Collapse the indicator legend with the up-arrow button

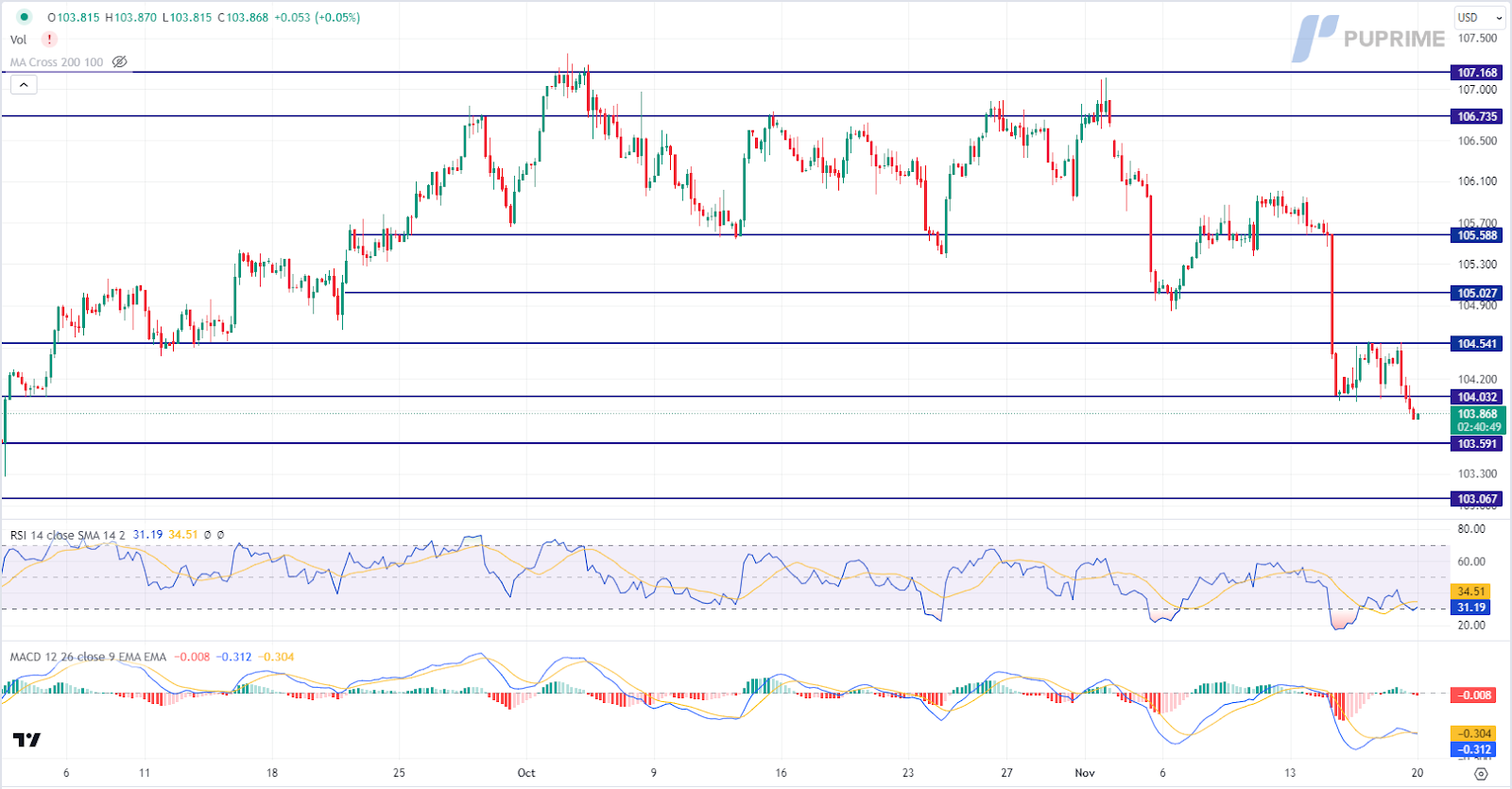coord(24,85)
